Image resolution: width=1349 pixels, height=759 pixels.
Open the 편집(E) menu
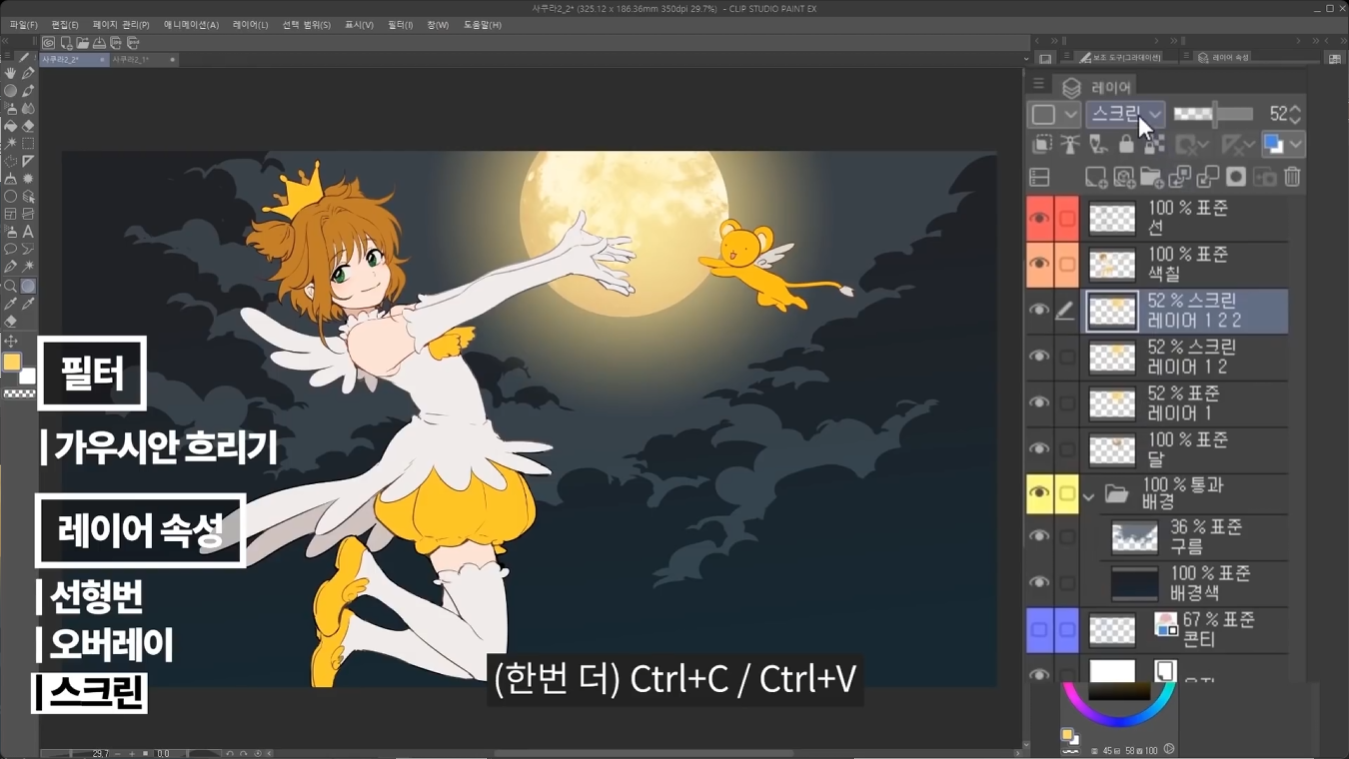(x=65, y=25)
